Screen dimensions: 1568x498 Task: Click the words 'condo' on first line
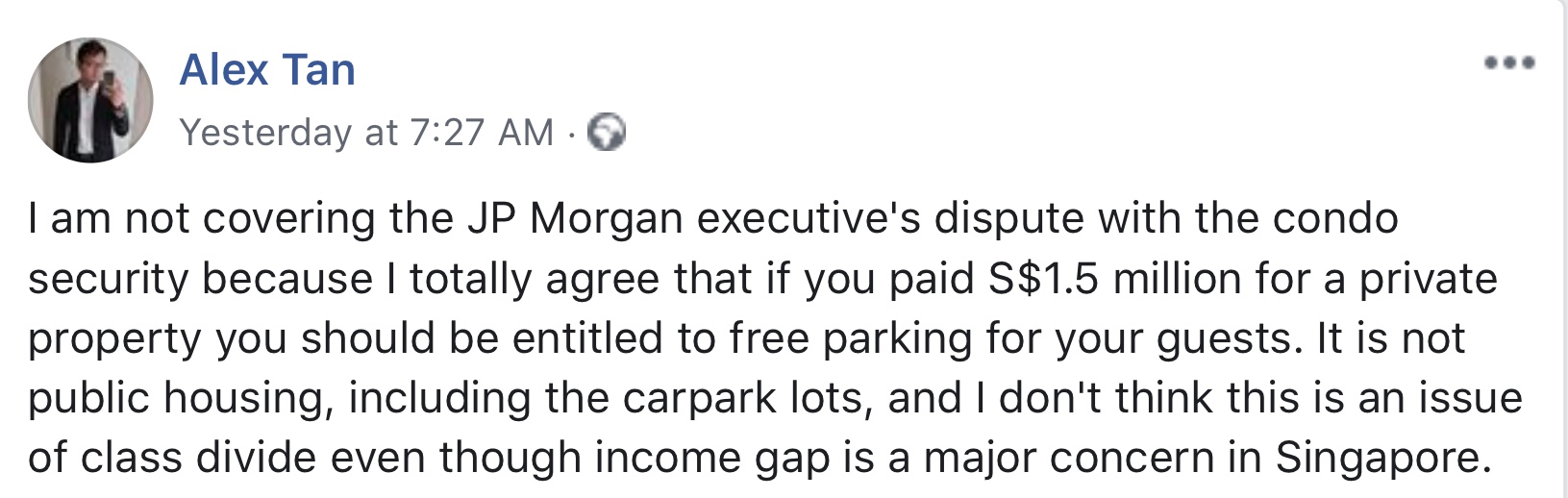pos(1335,220)
